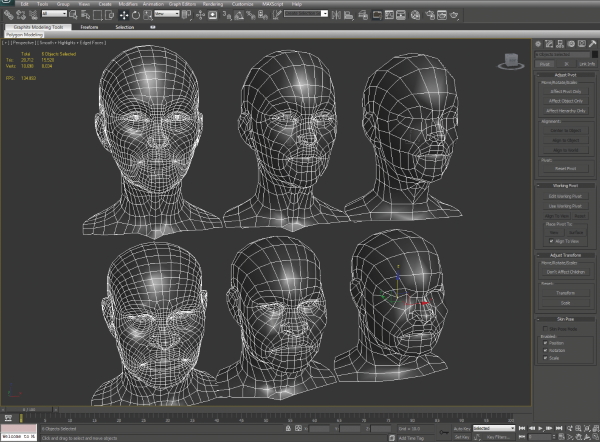The width and height of the screenshot is (600, 442).
Task: Switch to the Create command panel tab
Action: click(x=536, y=44)
